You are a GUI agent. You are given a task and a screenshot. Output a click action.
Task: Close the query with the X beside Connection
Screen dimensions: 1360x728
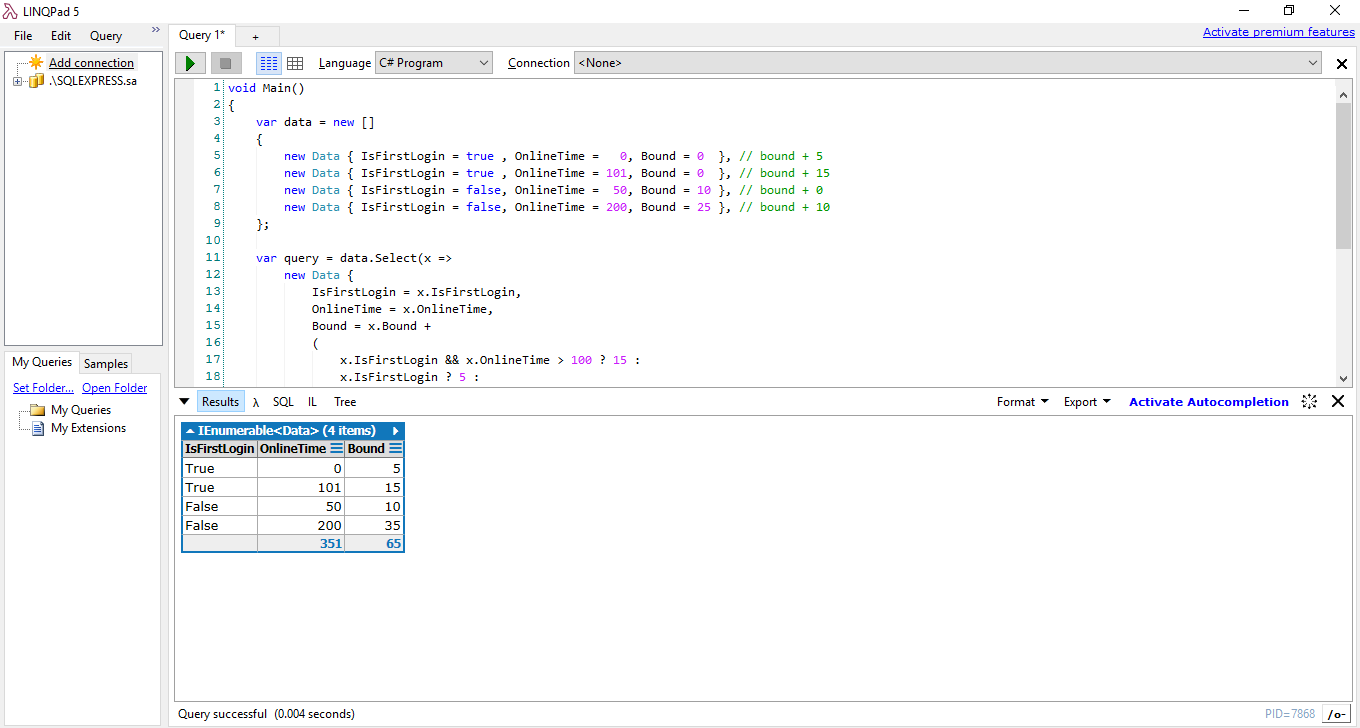click(x=1342, y=64)
